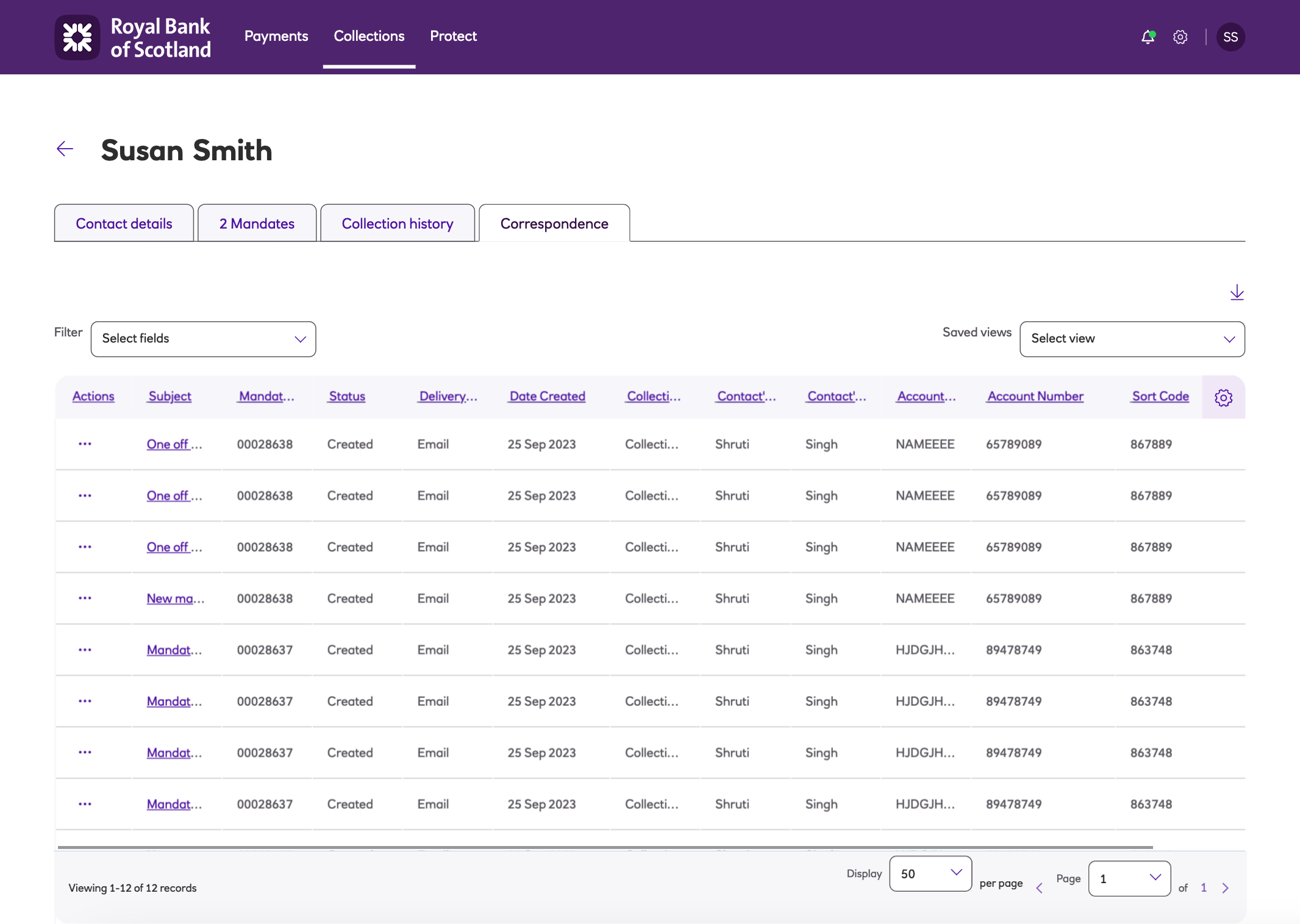
Task: Open the Page number dropdown
Action: pos(1129,878)
